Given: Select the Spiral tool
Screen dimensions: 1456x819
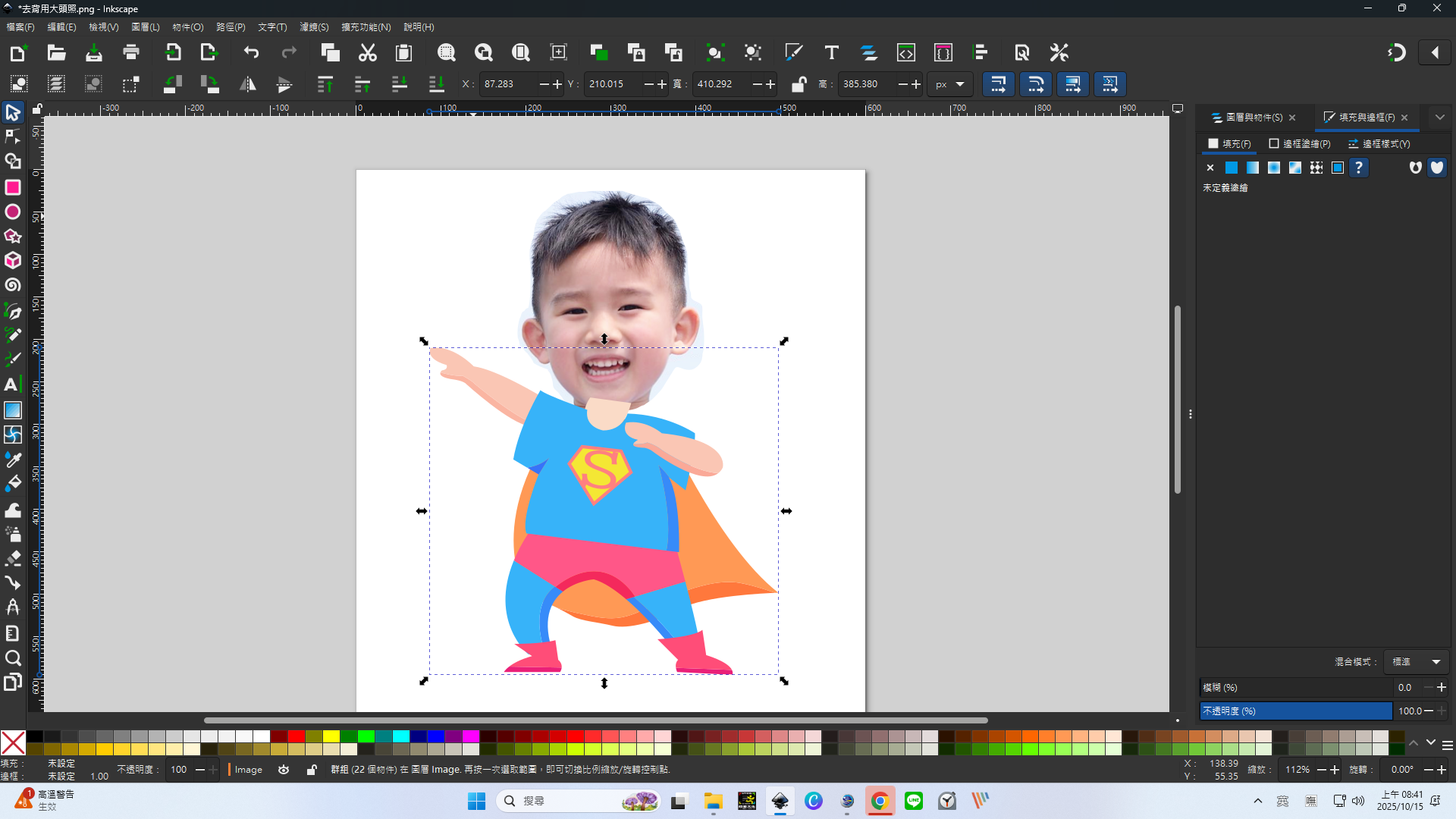Looking at the screenshot, I should click(13, 285).
